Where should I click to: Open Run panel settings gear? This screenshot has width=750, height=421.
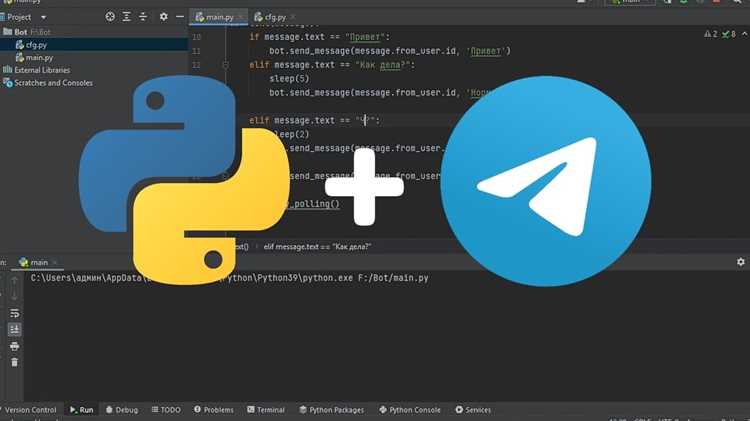tap(740, 262)
